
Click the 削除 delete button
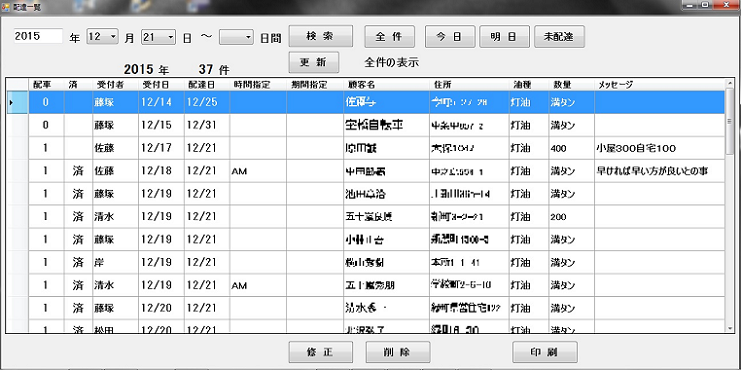coord(398,353)
